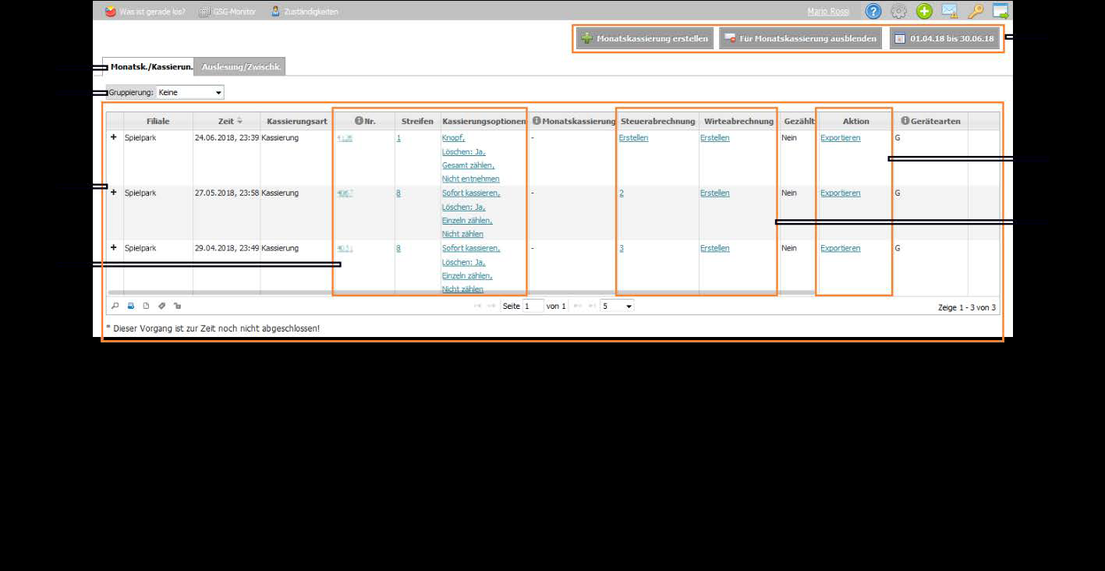Image resolution: width=1105 pixels, height=571 pixels.
Task: Click Einzeln zählen in 27.05.2018 row
Action: click(x=467, y=221)
